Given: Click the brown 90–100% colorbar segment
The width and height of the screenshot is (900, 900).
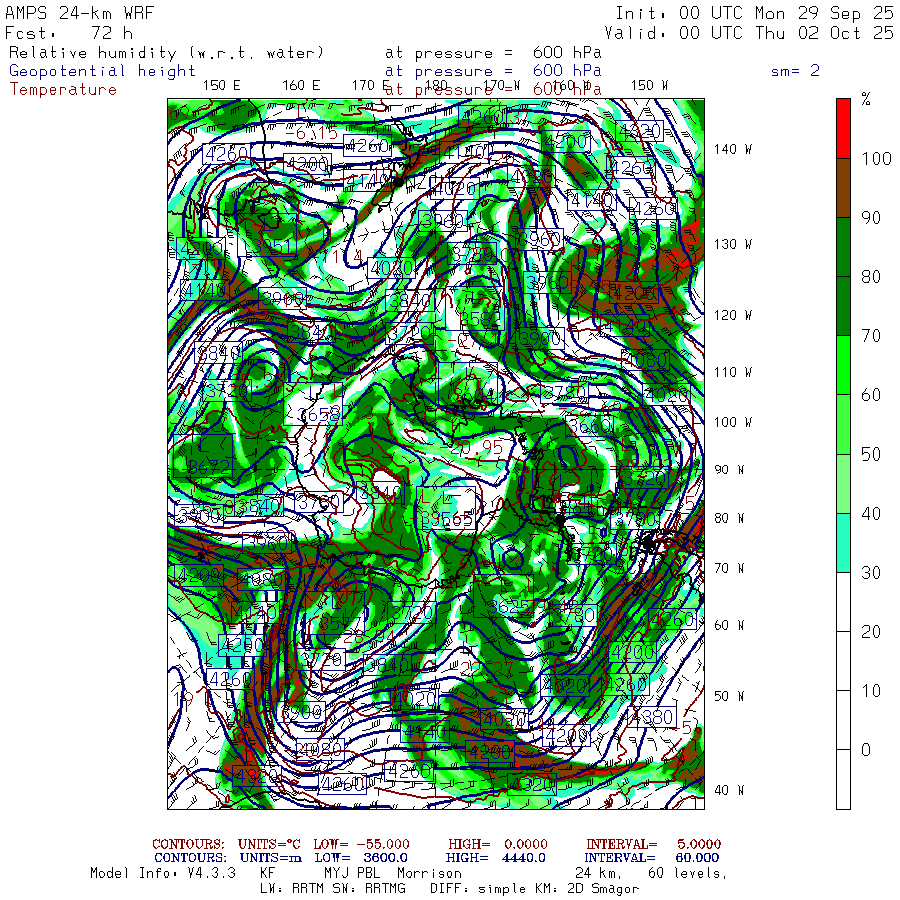Looking at the screenshot, I should 843,188.
